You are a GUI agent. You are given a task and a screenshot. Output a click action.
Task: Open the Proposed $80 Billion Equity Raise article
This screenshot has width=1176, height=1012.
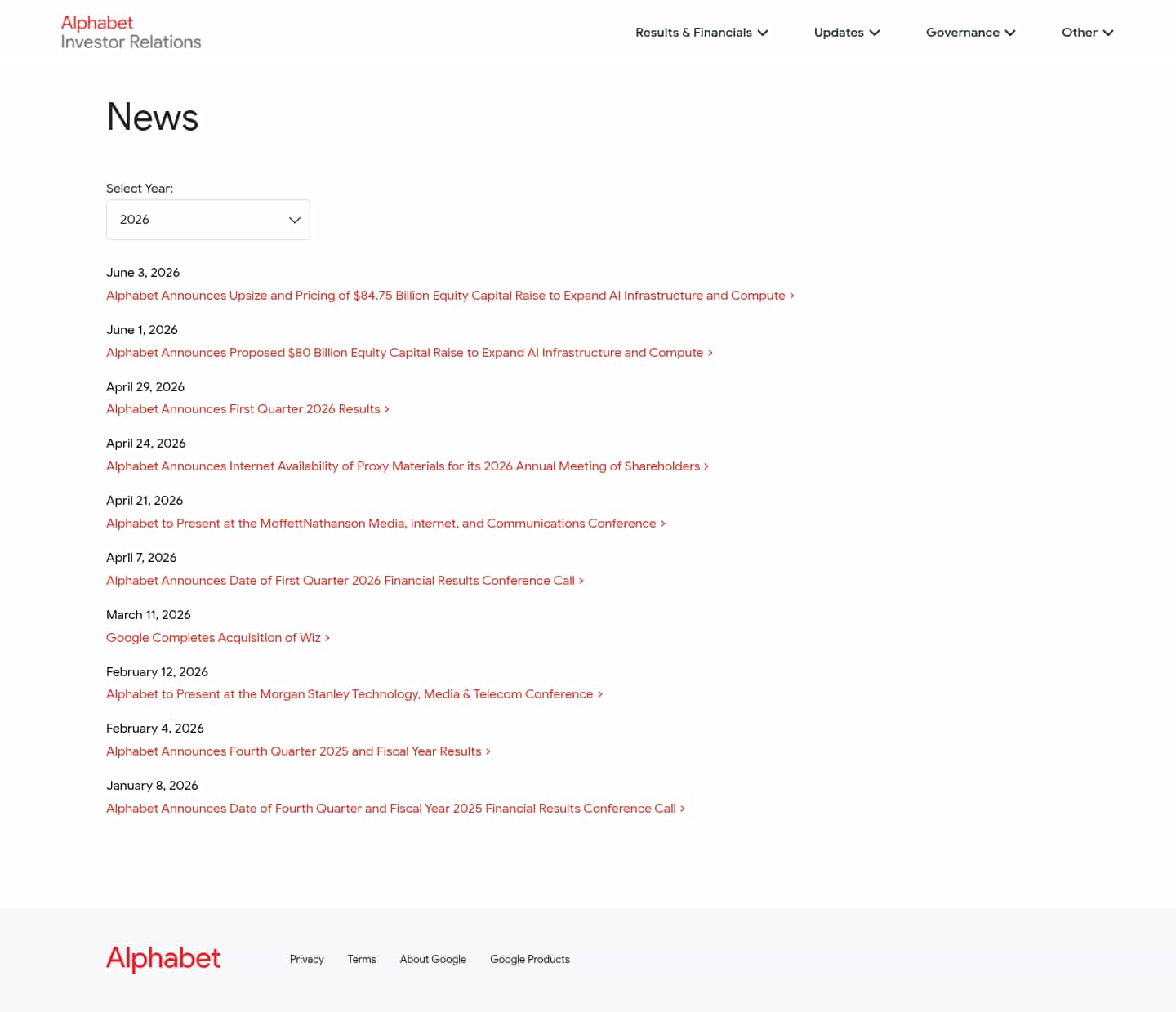pos(409,353)
